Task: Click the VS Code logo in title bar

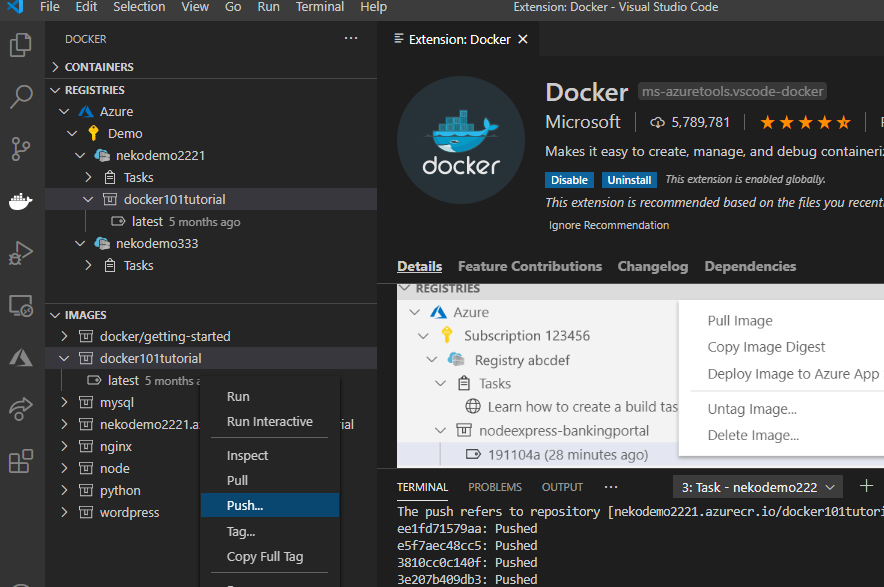Action: [15, 7]
